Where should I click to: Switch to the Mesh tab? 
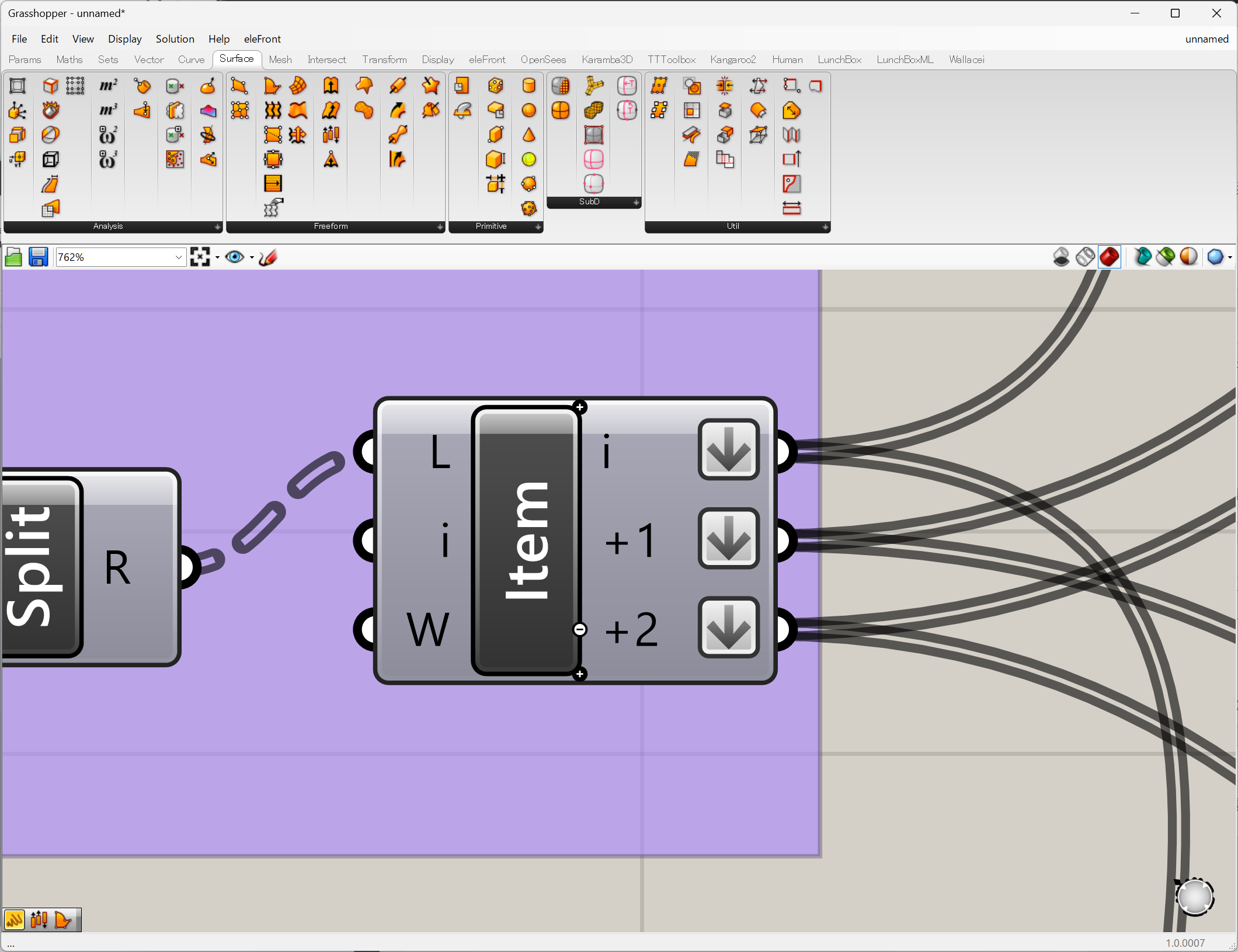(x=280, y=60)
